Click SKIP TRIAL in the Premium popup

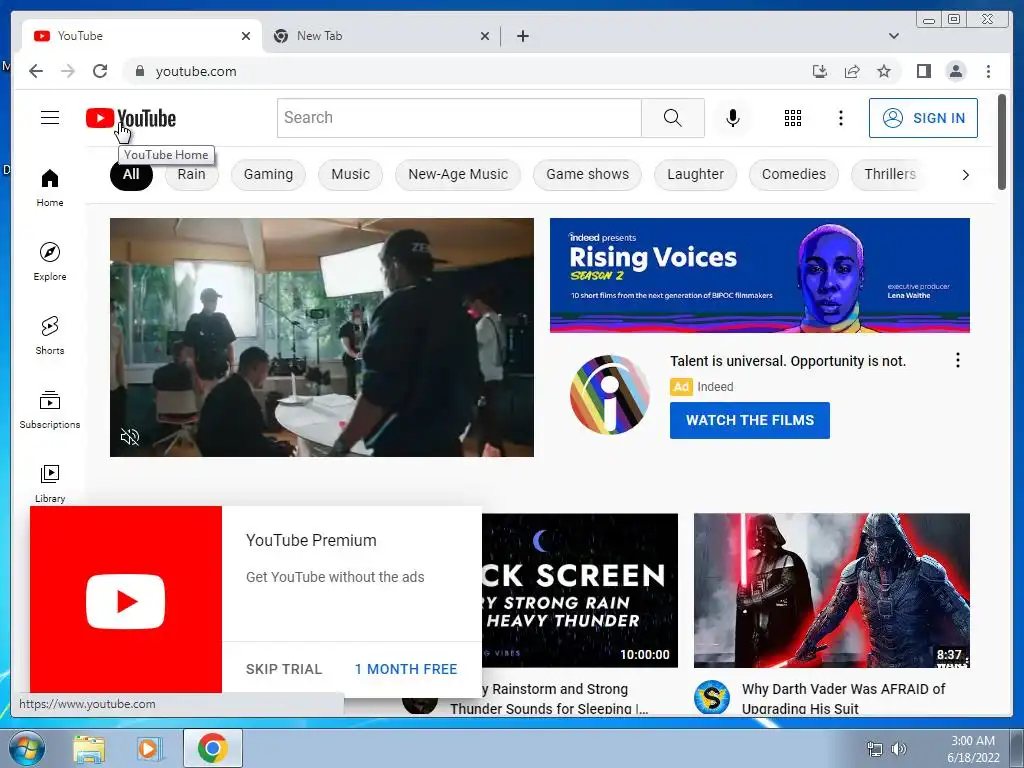tap(284, 669)
